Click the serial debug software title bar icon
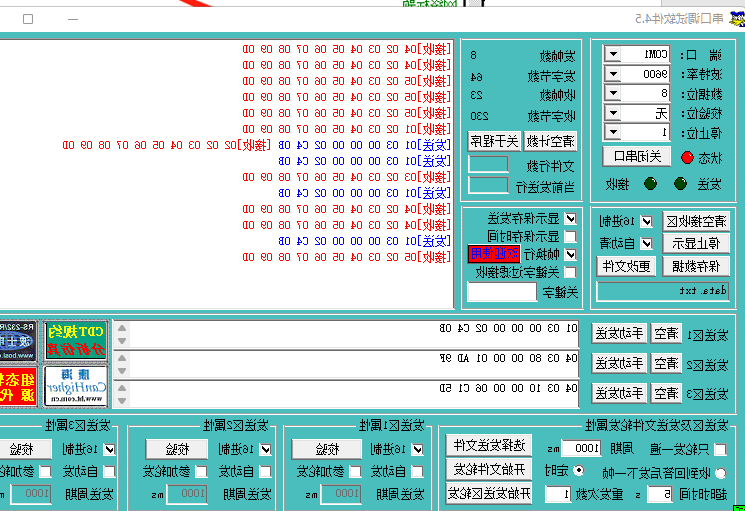This screenshot has height=511, width=745. tap(738, 19)
